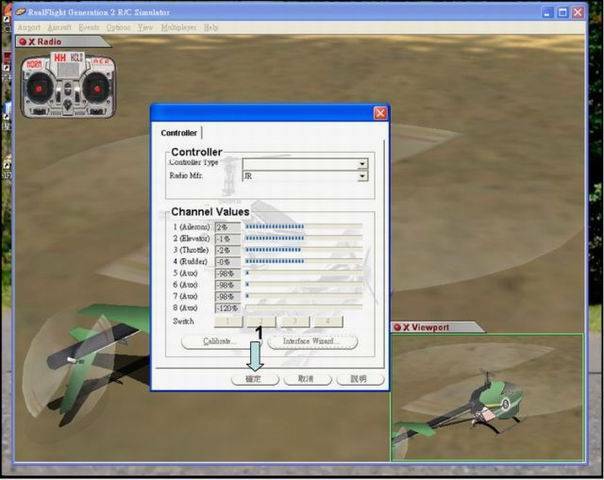This screenshot has width=604, height=480.
Task: Expand the Radio Mfr. dropdown showing JR
Action: (362, 176)
